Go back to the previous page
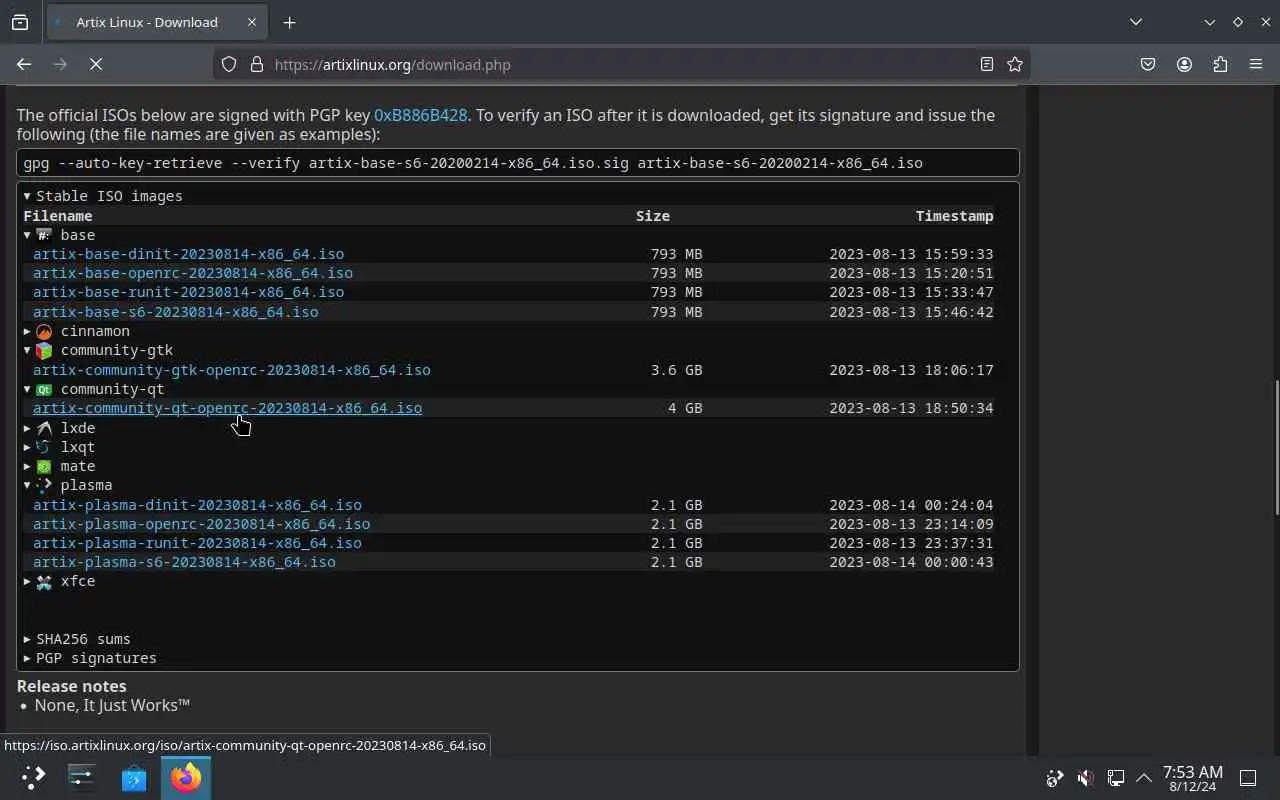Viewport: 1280px width, 800px height. point(24,64)
